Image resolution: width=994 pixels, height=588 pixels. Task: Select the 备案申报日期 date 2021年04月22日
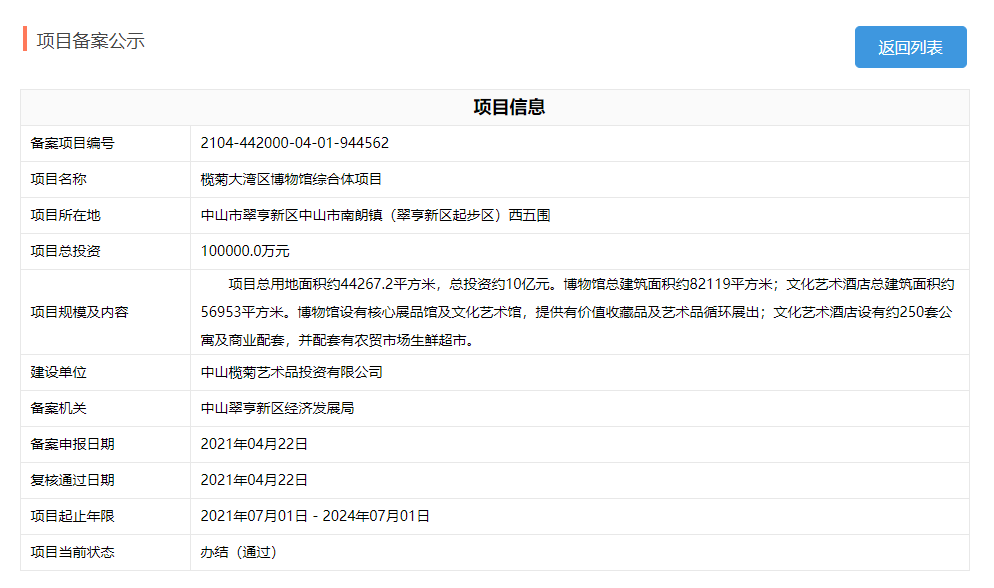pos(254,444)
